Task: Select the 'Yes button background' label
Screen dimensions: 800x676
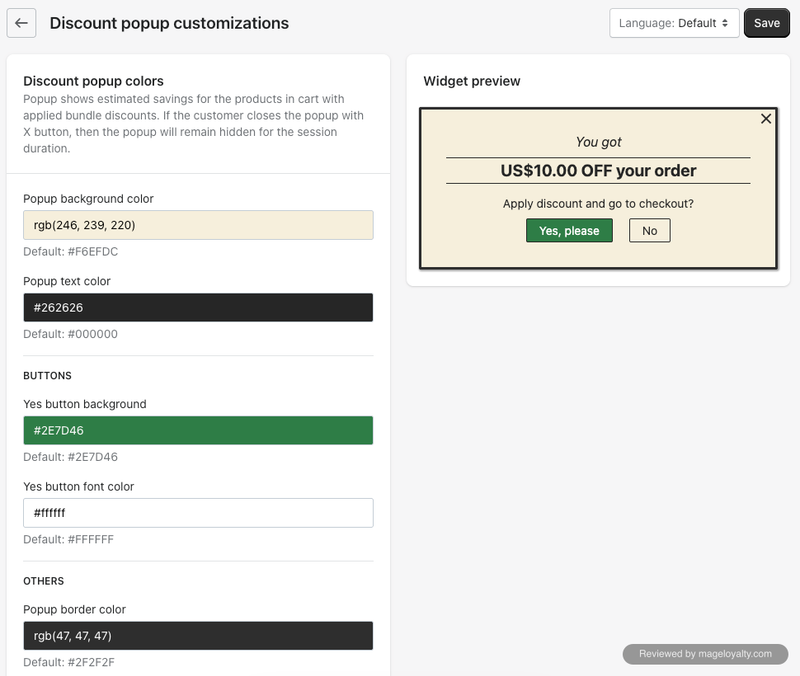Action: tap(85, 404)
